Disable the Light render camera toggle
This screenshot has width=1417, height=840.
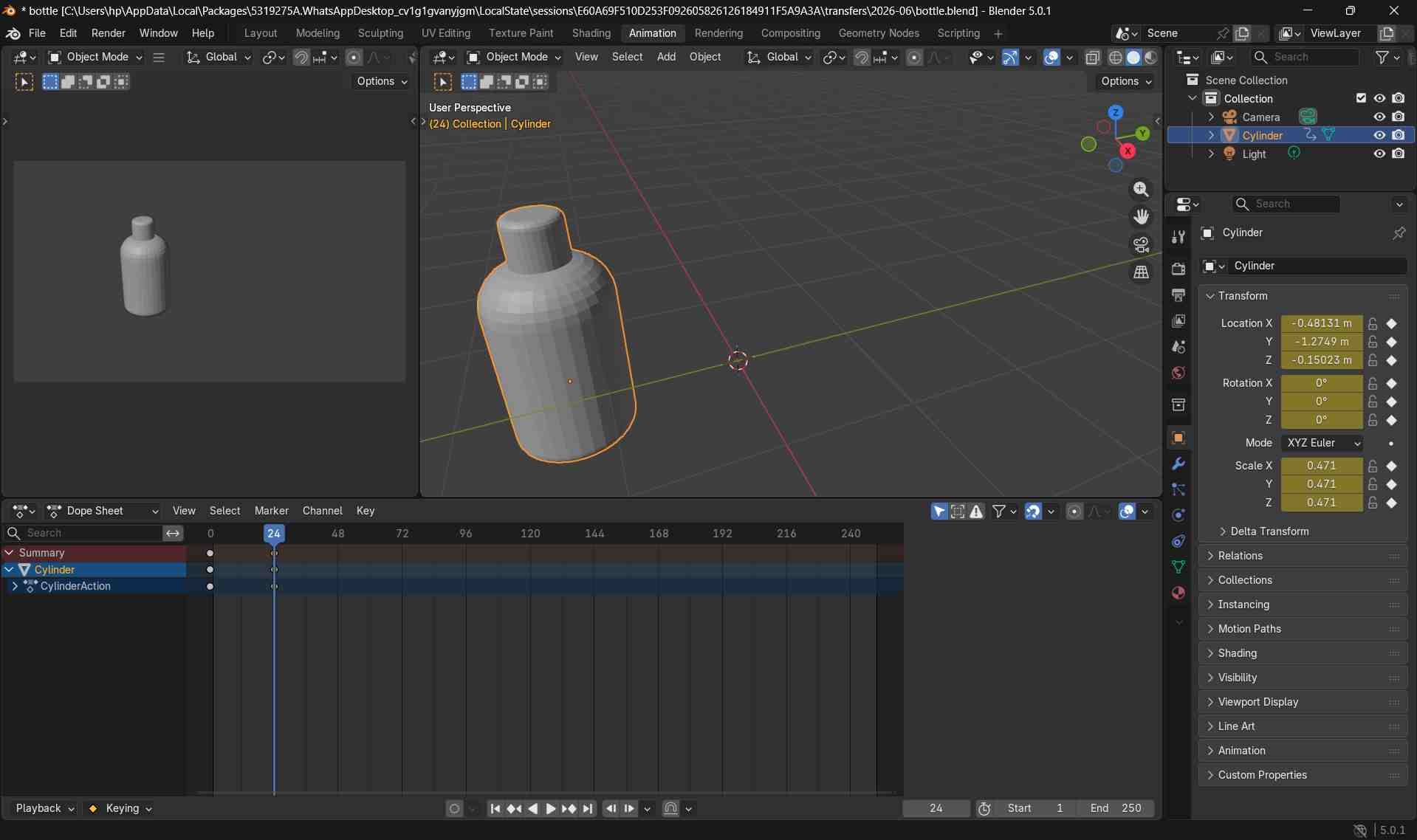tap(1398, 154)
